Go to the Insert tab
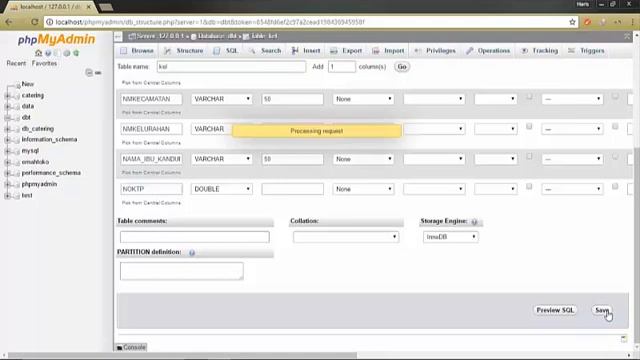 [306, 51]
